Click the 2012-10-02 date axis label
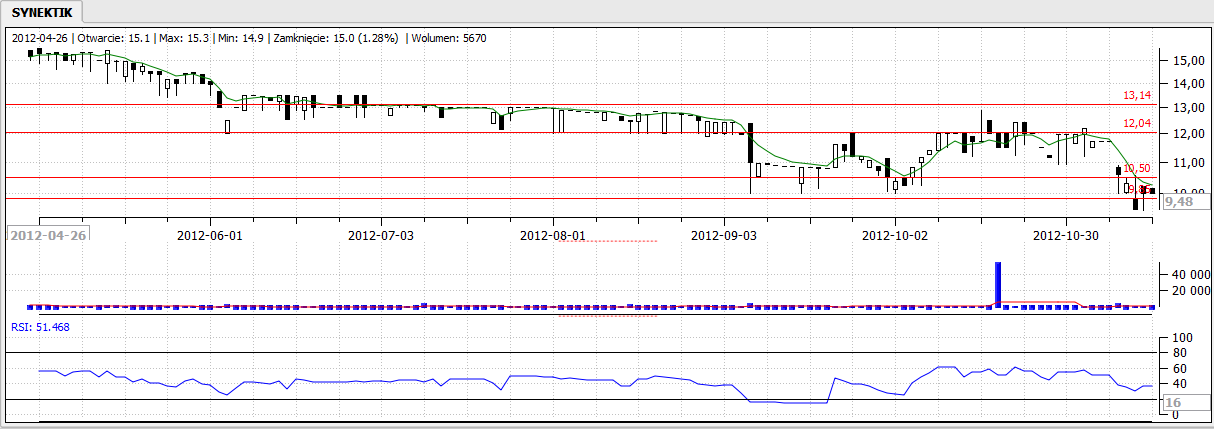Image resolution: width=1214 pixels, height=429 pixels. 896,236
